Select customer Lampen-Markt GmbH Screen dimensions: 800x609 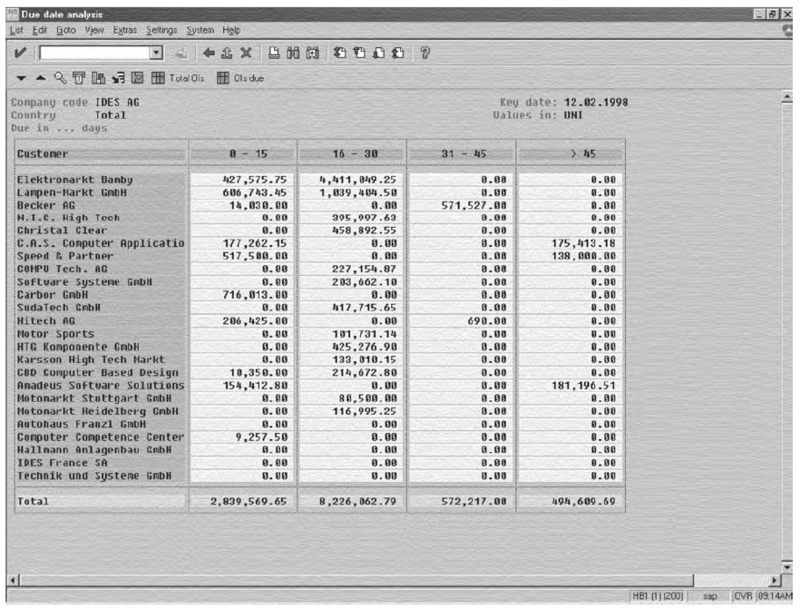pos(71,193)
